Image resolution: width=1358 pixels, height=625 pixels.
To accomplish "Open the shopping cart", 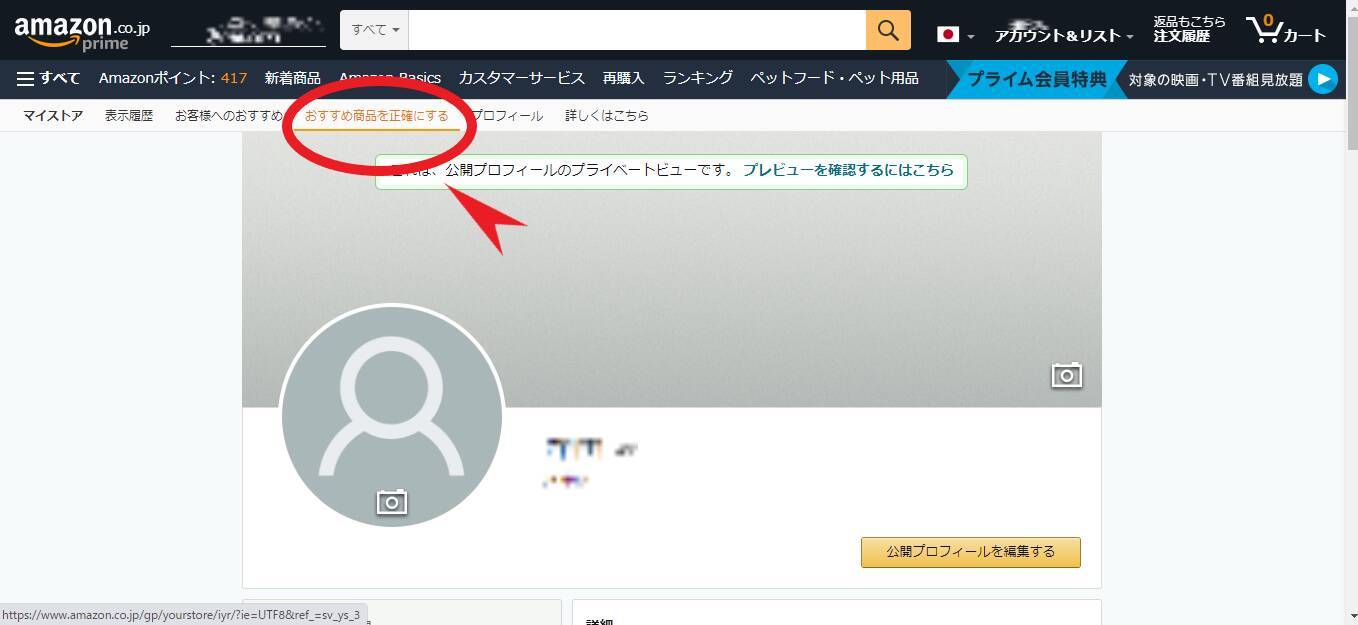I will (x=1286, y=31).
